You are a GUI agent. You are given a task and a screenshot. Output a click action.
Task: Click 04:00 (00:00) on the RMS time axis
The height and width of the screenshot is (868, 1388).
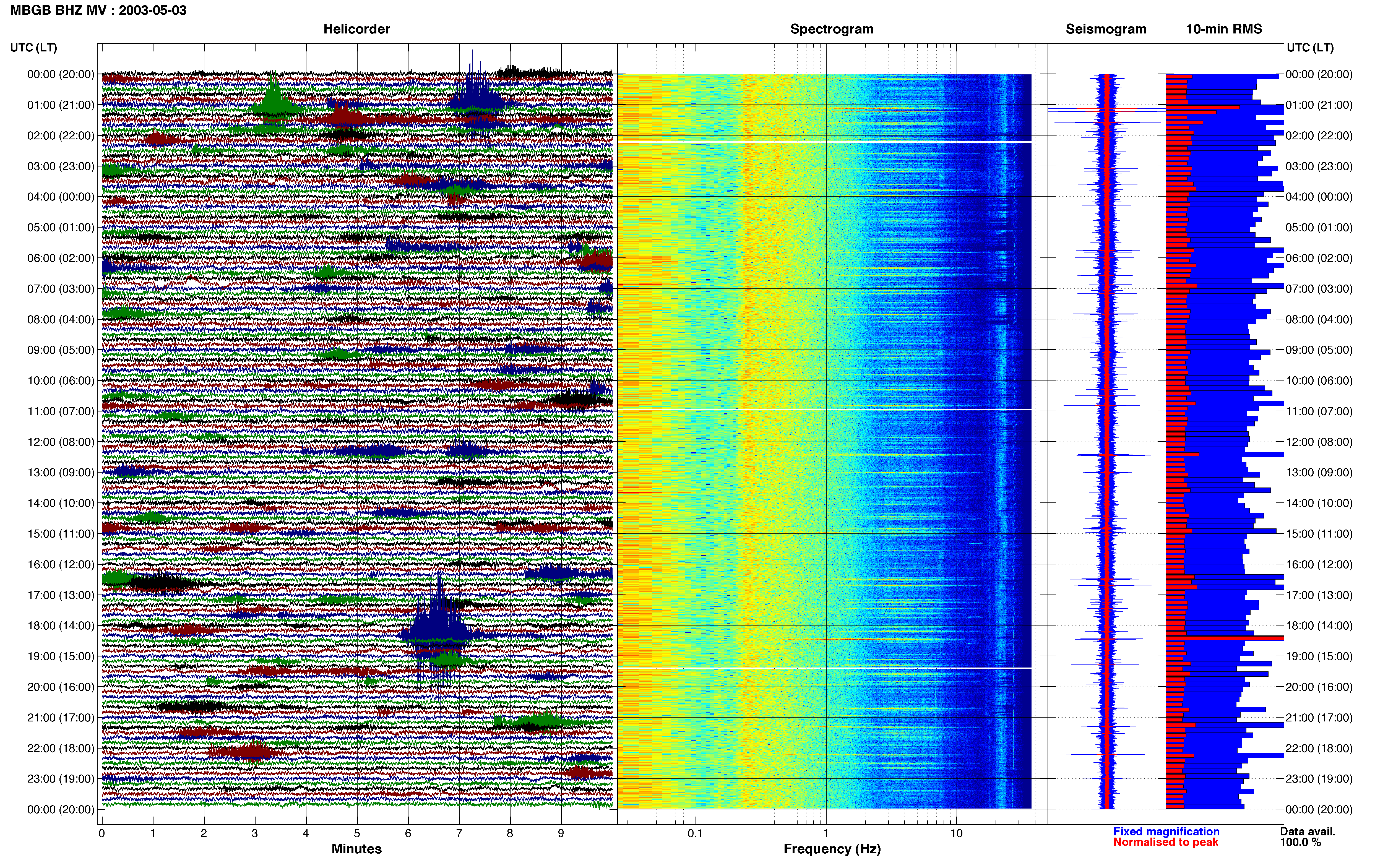[x=1319, y=197]
